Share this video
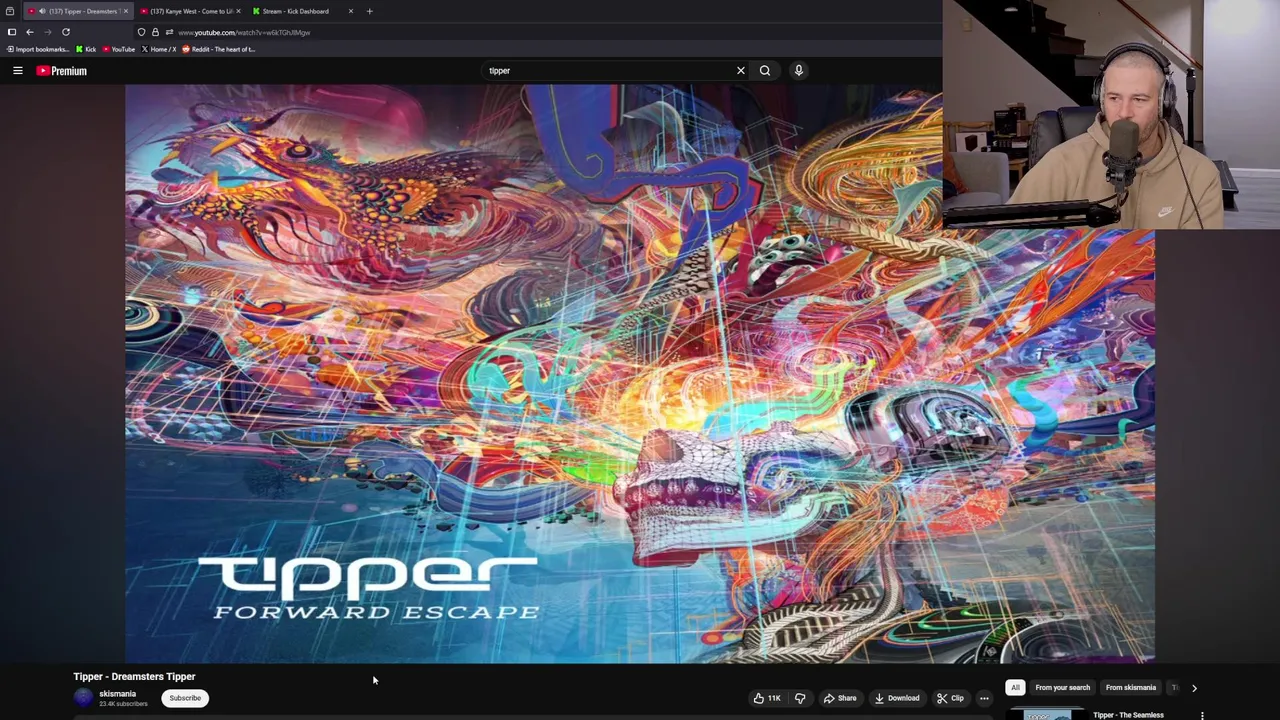This screenshot has height=720, width=1280. 840,698
